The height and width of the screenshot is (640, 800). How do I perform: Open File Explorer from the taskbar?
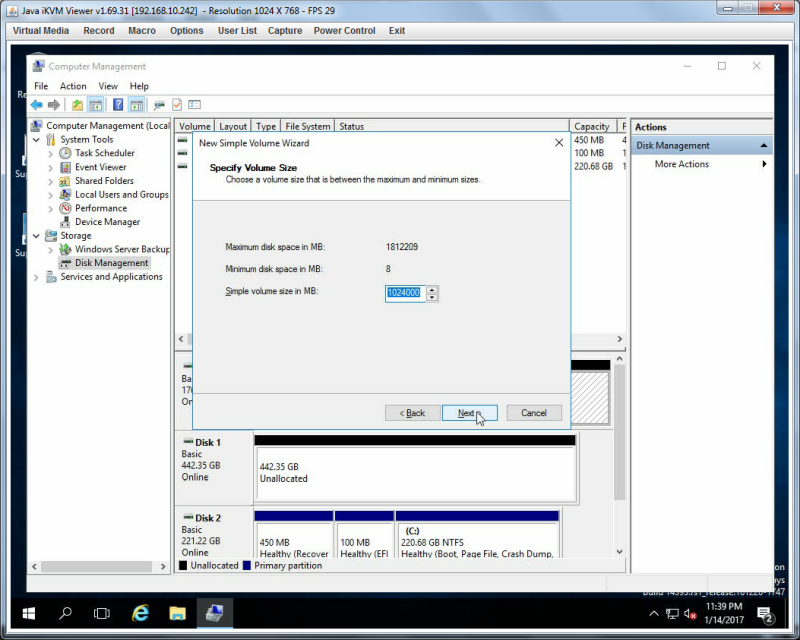(x=178, y=613)
